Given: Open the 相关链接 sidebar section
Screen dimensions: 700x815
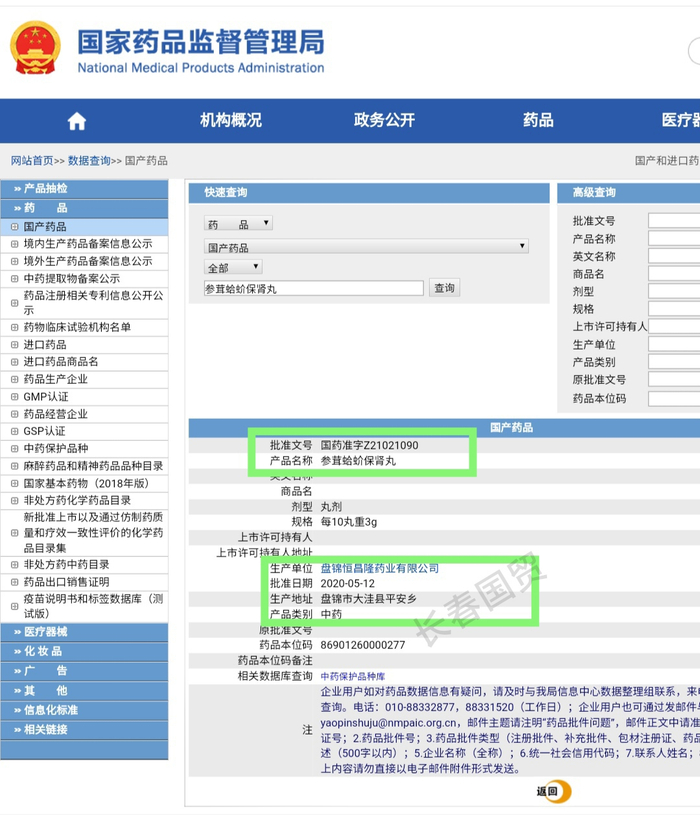Looking at the screenshot, I should (84, 730).
